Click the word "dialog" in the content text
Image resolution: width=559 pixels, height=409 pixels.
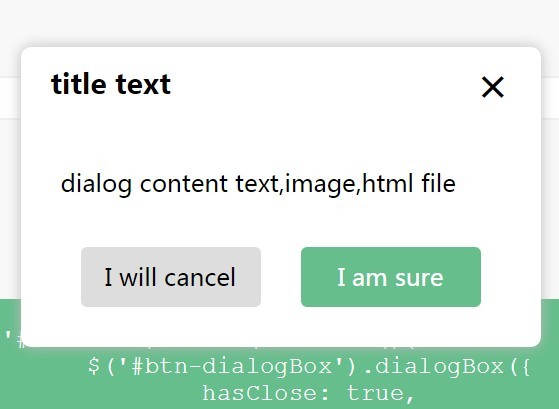(96, 184)
